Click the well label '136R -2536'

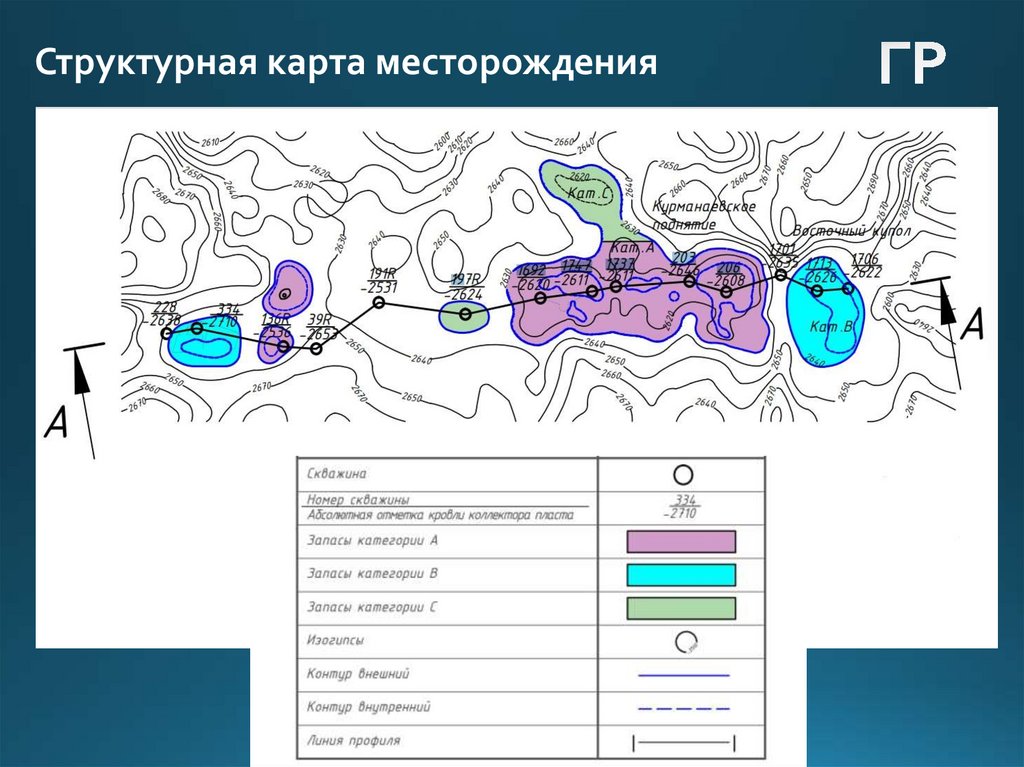tap(275, 326)
